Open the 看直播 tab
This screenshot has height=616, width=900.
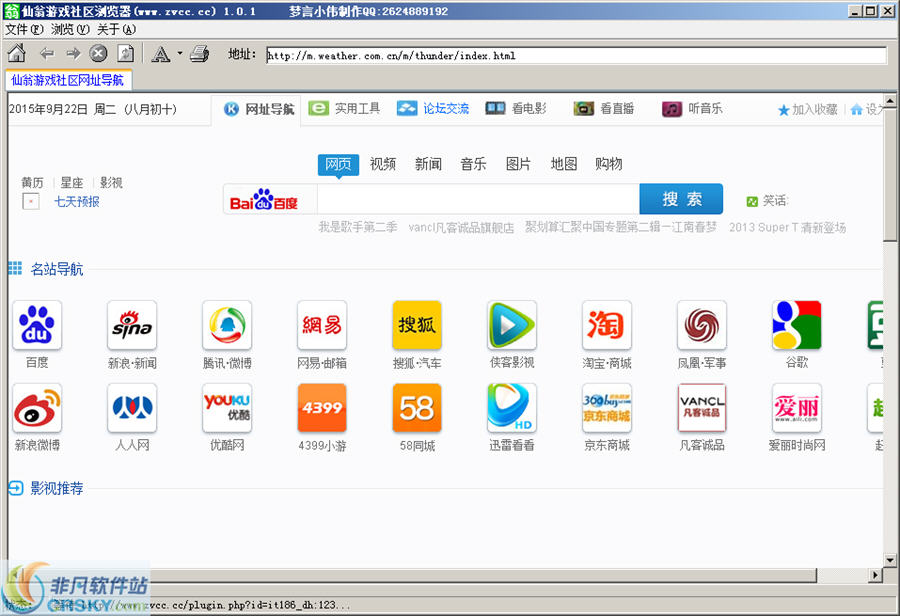604,109
